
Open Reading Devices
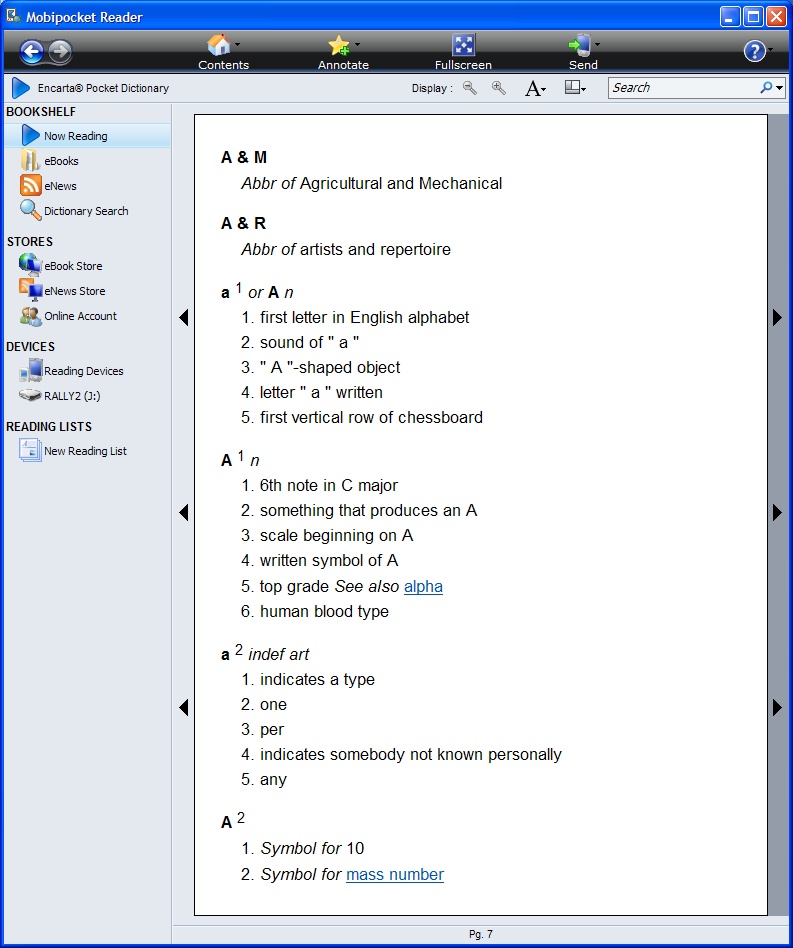pyautogui.click(x=83, y=371)
